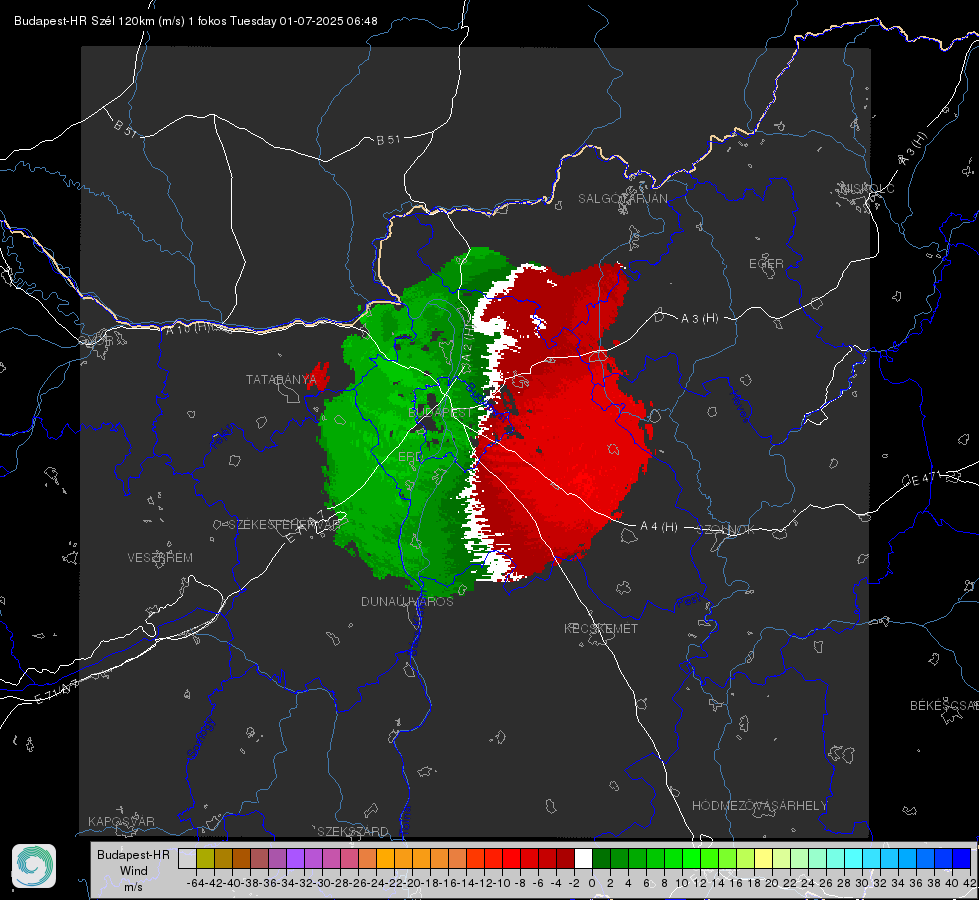Click the DUNAÚJVÁROS city label

click(x=407, y=601)
